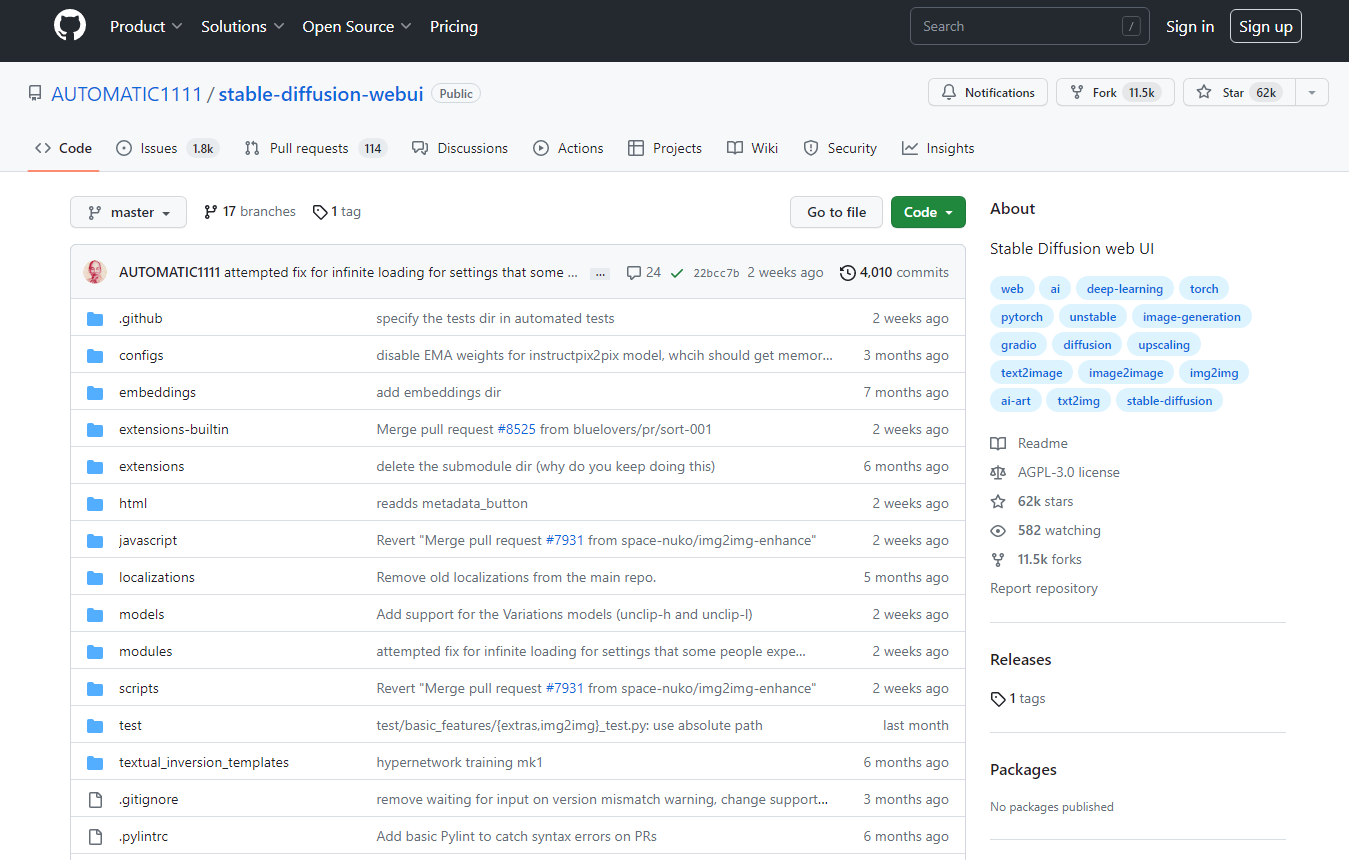Open the 4,010 commits link

(894, 272)
